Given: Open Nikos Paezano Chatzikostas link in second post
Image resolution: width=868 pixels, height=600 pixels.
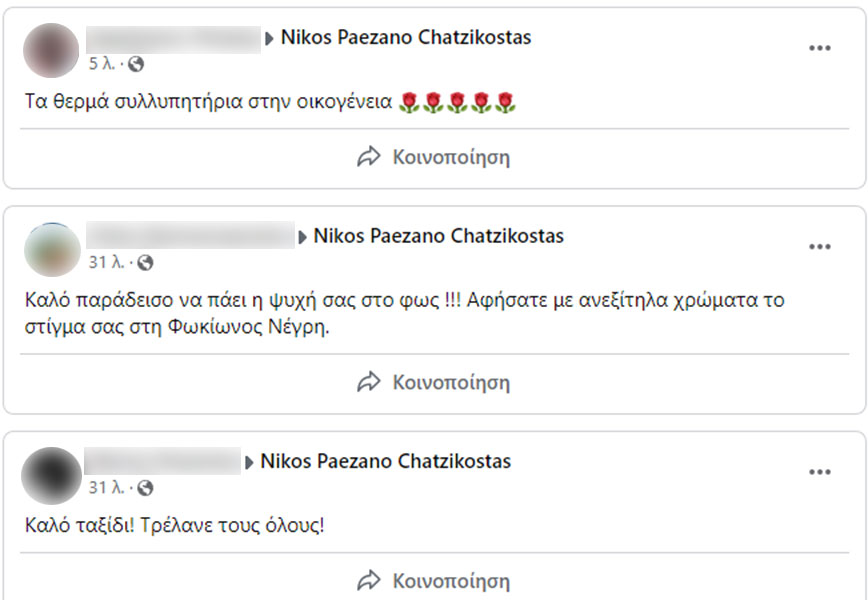Looking at the screenshot, I should [x=439, y=237].
